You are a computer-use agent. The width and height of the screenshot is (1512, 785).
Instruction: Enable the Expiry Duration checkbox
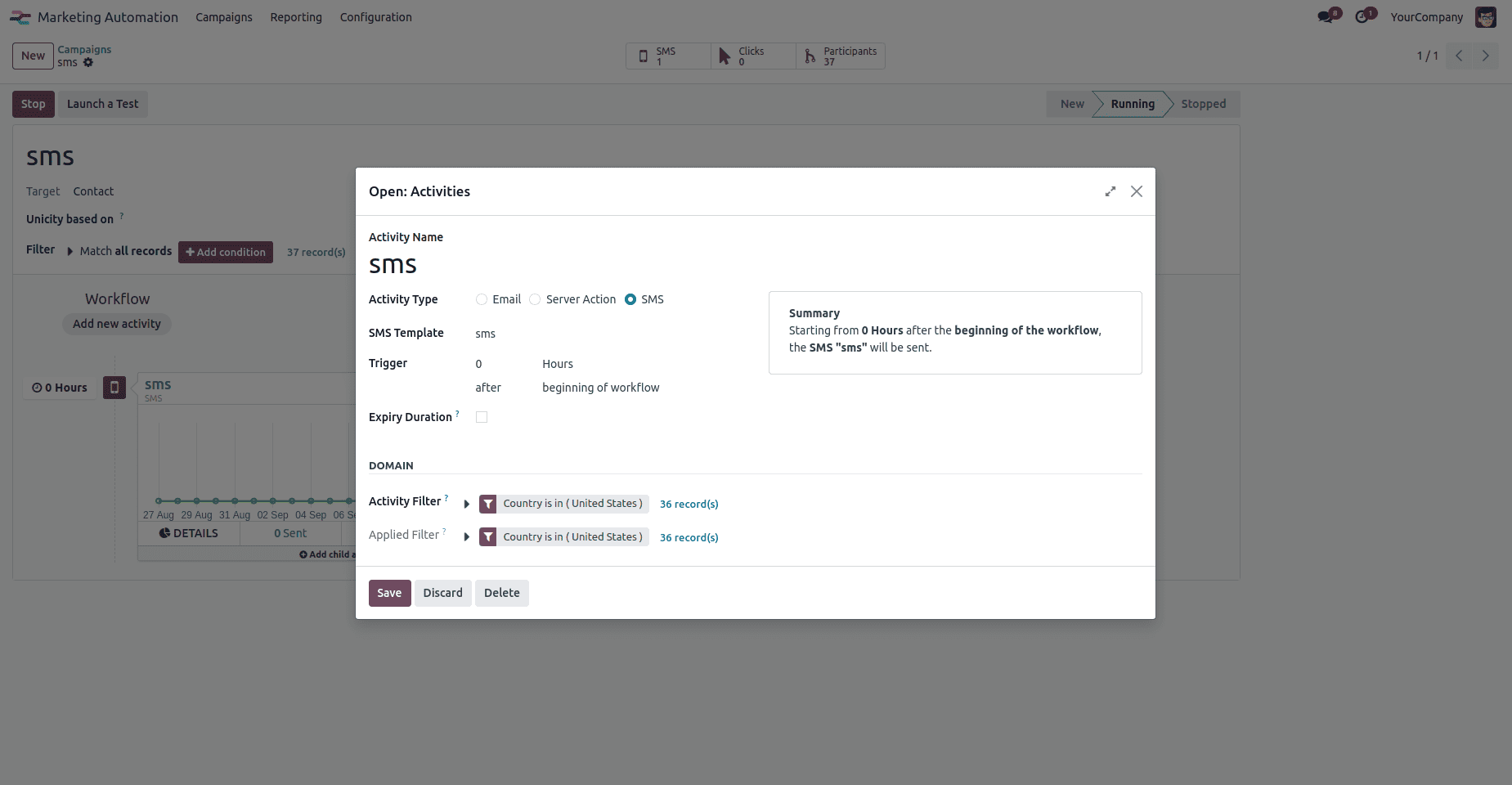pyautogui.click(x=482, y=417)
